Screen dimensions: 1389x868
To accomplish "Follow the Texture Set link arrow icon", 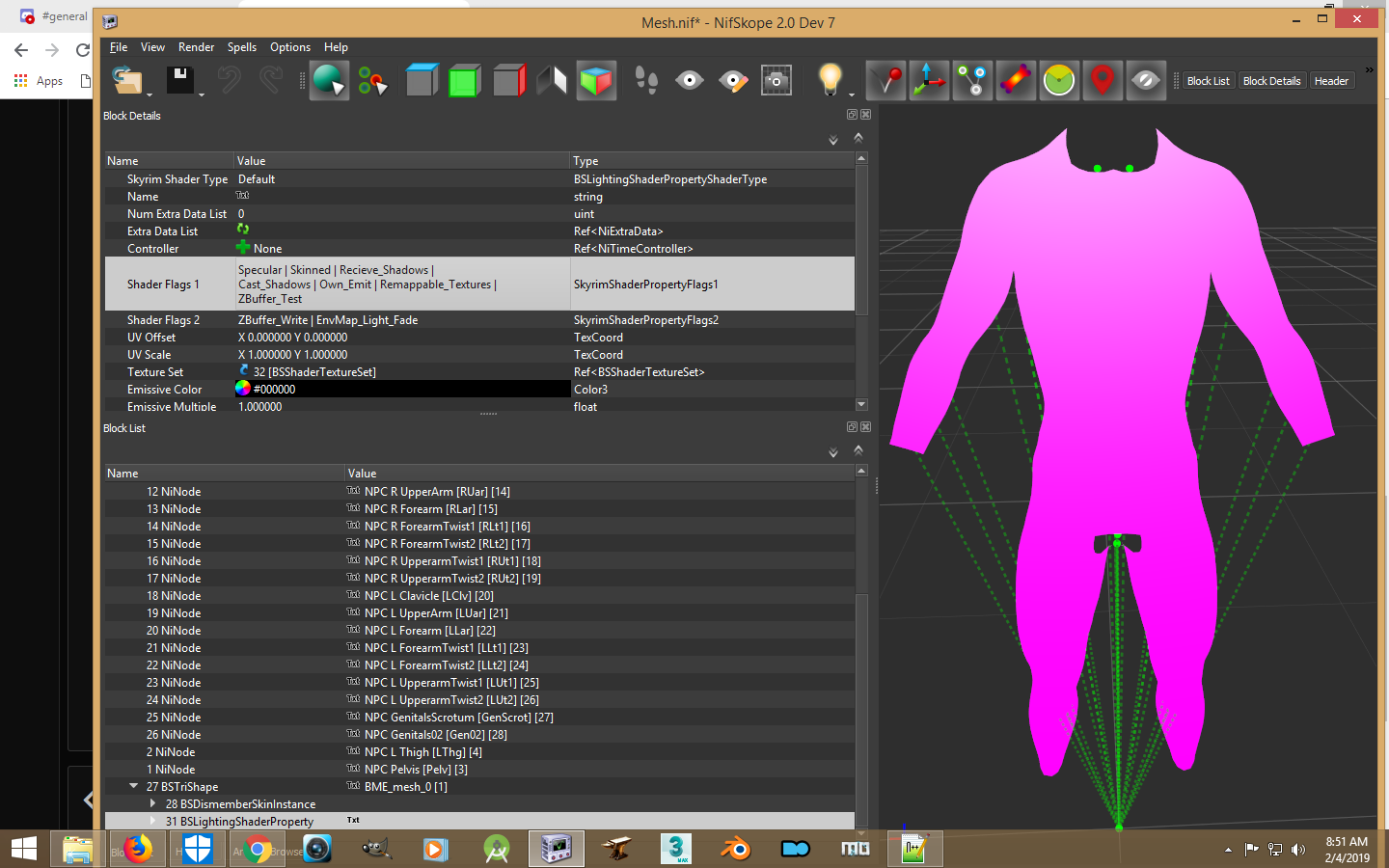I will pyautogui.click(x=244, y=371).
